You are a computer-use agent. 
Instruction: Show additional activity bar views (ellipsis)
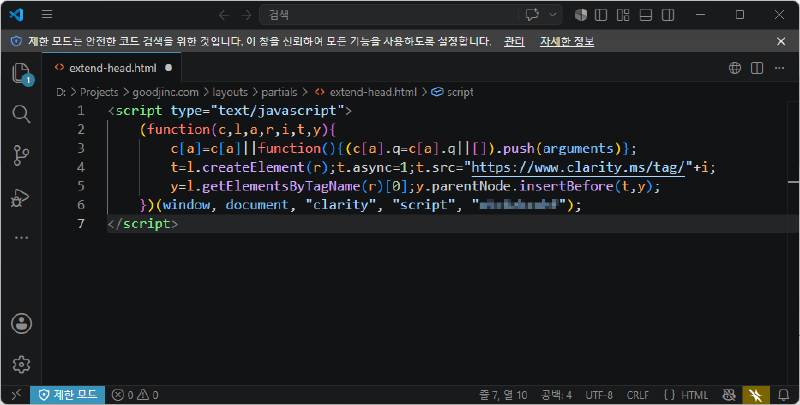[21, 238]
